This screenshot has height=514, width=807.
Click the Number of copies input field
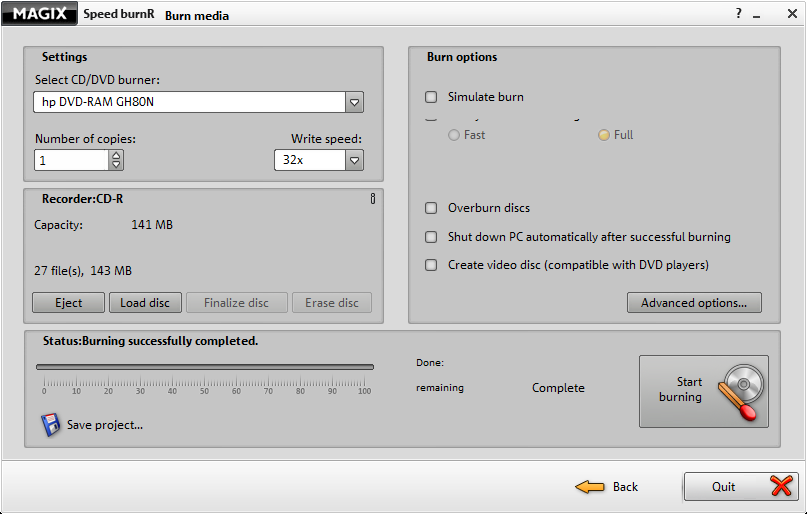(x=71, y=160)
